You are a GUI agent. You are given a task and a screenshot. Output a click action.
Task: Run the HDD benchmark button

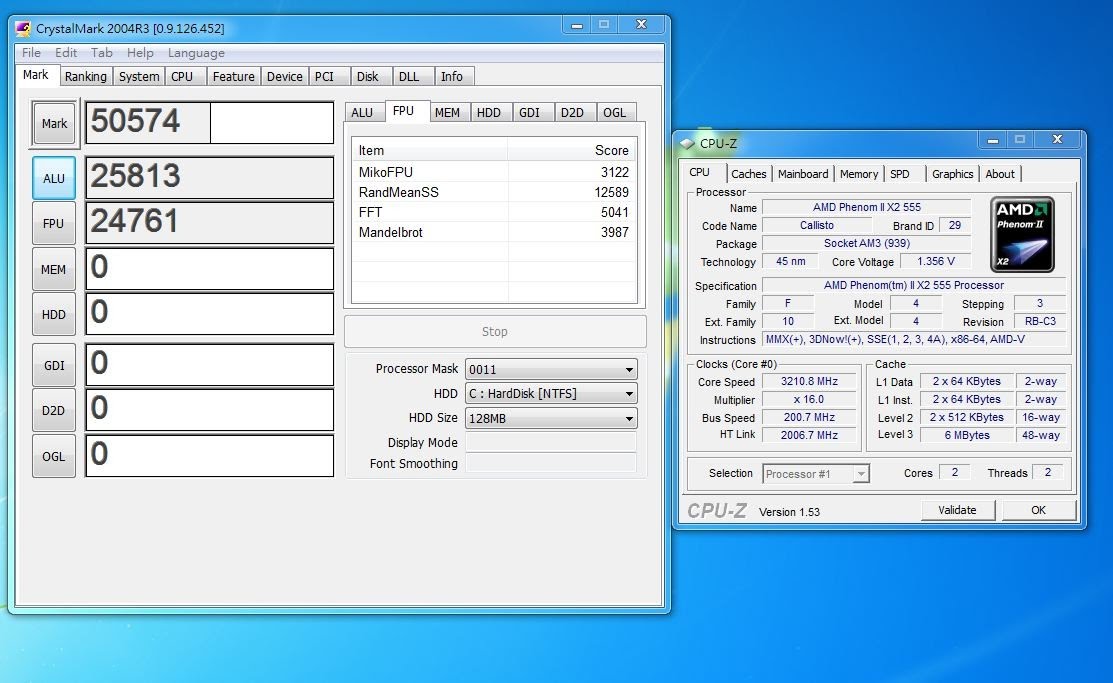coord(54,315)
